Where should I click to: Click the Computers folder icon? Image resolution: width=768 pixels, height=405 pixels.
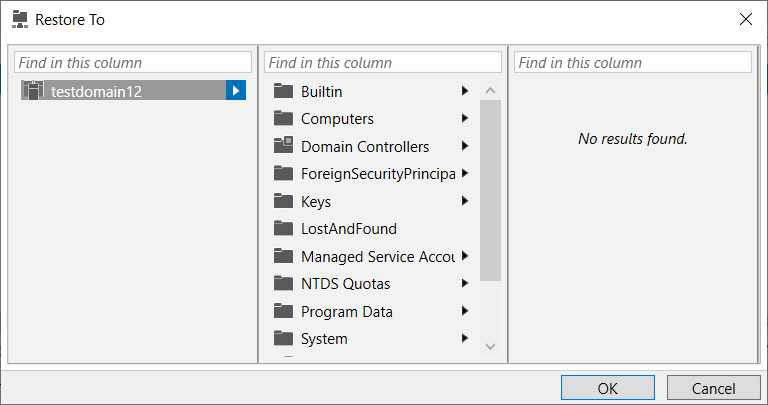283,118
